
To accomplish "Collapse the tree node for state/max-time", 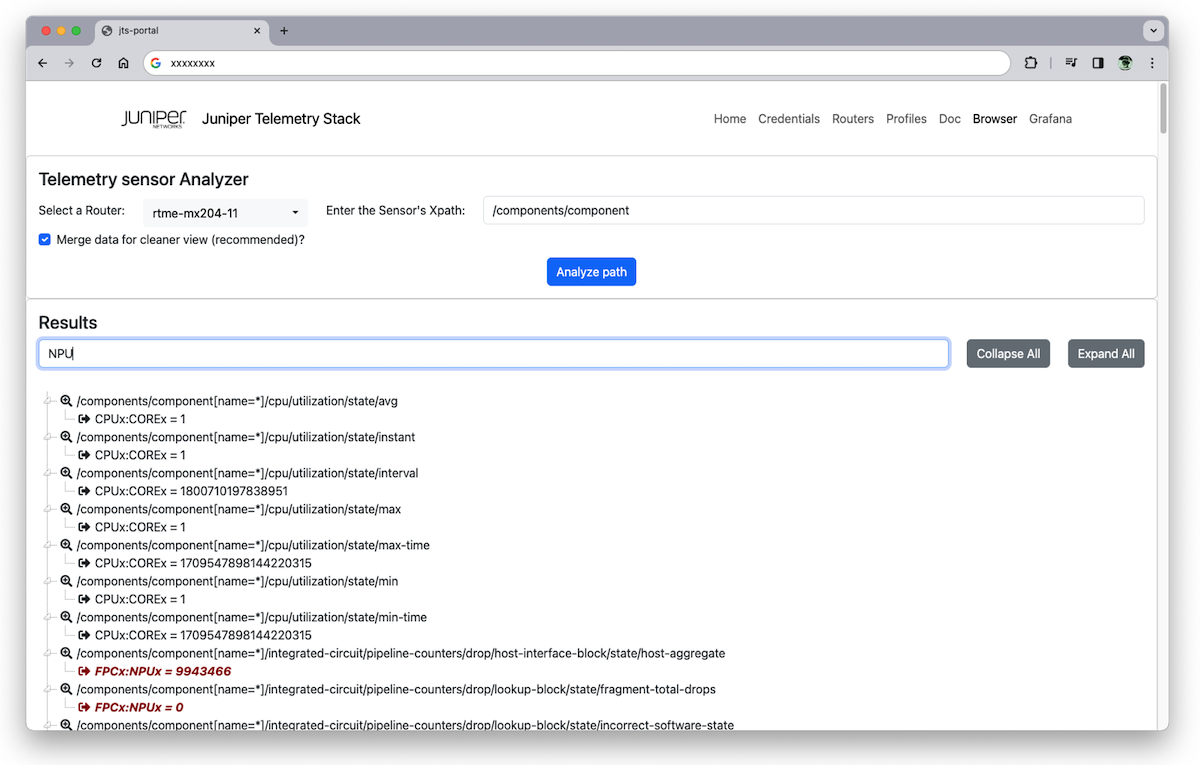I will pos(47,544).
